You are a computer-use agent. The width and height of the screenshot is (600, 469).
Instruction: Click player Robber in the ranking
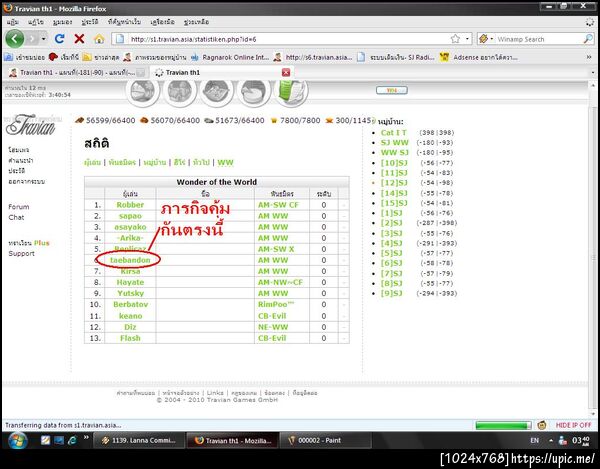pyautogui.click(x=130, y=205)
